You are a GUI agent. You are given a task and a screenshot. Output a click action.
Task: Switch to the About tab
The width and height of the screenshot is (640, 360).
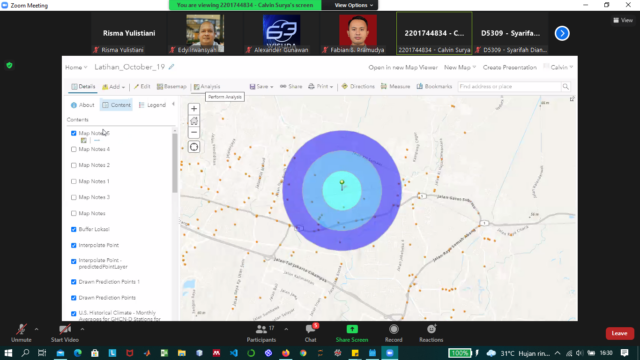pos(82,105)
